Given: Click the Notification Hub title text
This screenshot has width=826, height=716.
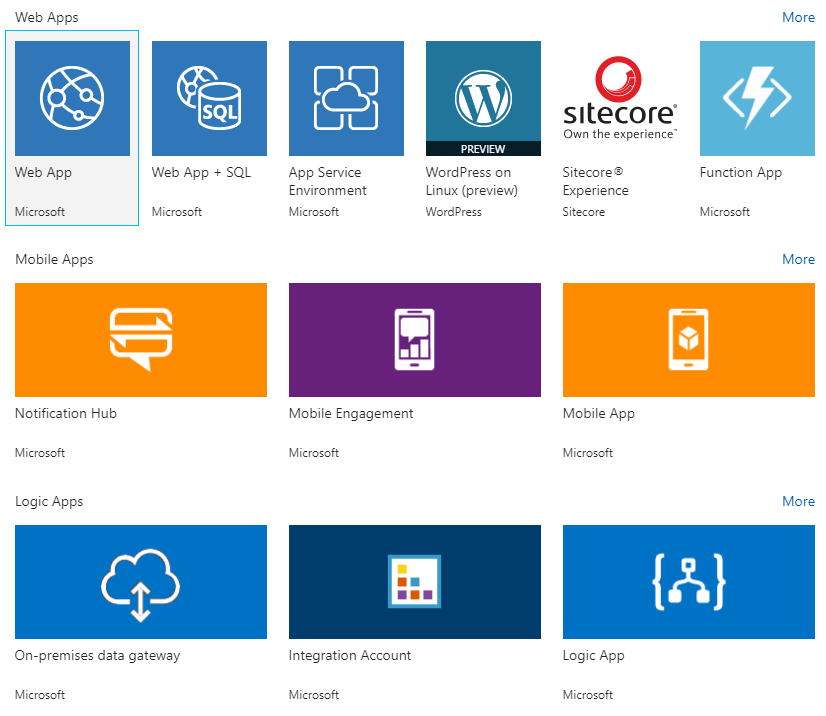Looking at the screenshot, I should click(66, 413).
